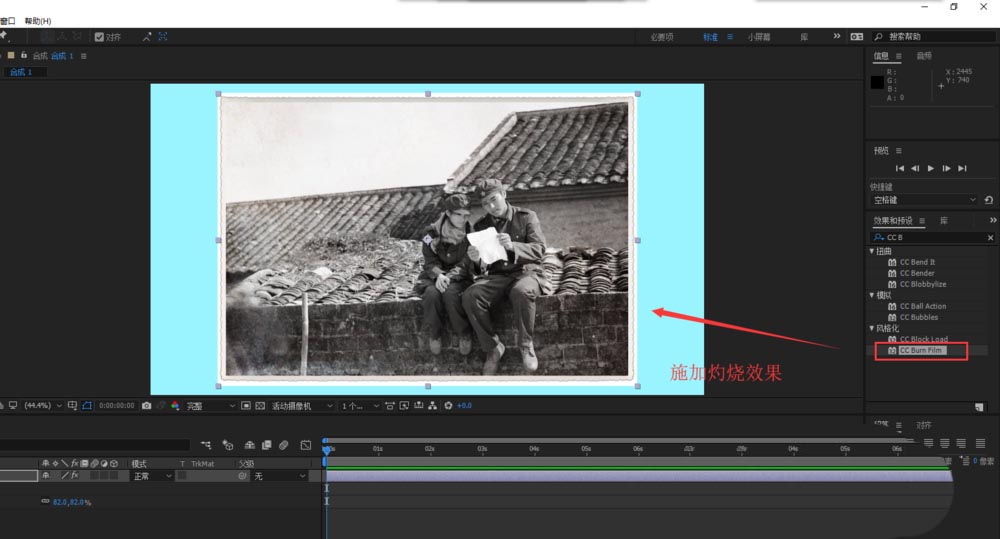This screenshot has width=1000, height=539.
Task: Switch to the 小屏幕 workspace
Action: coord(759,37)
